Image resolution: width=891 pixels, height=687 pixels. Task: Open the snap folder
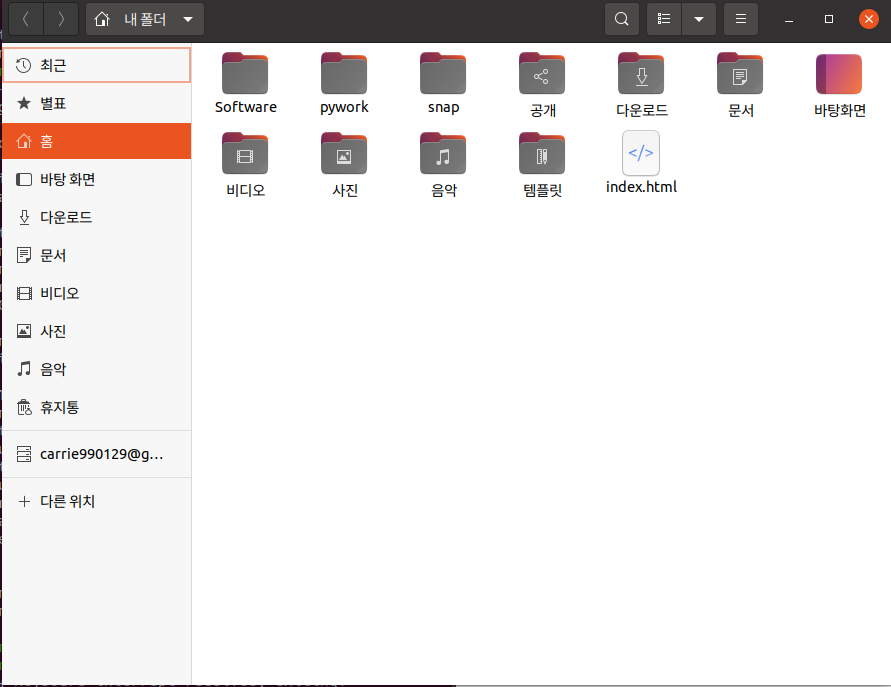(443, 74)
